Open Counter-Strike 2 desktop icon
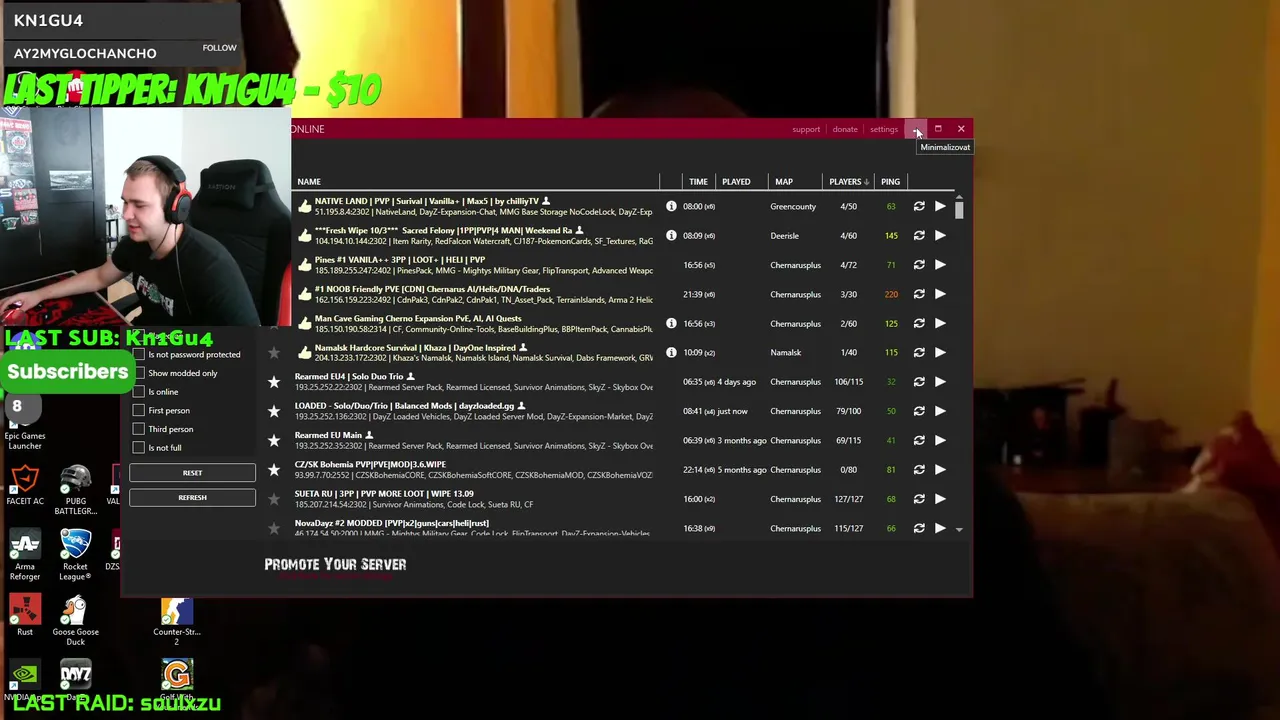 177,621
